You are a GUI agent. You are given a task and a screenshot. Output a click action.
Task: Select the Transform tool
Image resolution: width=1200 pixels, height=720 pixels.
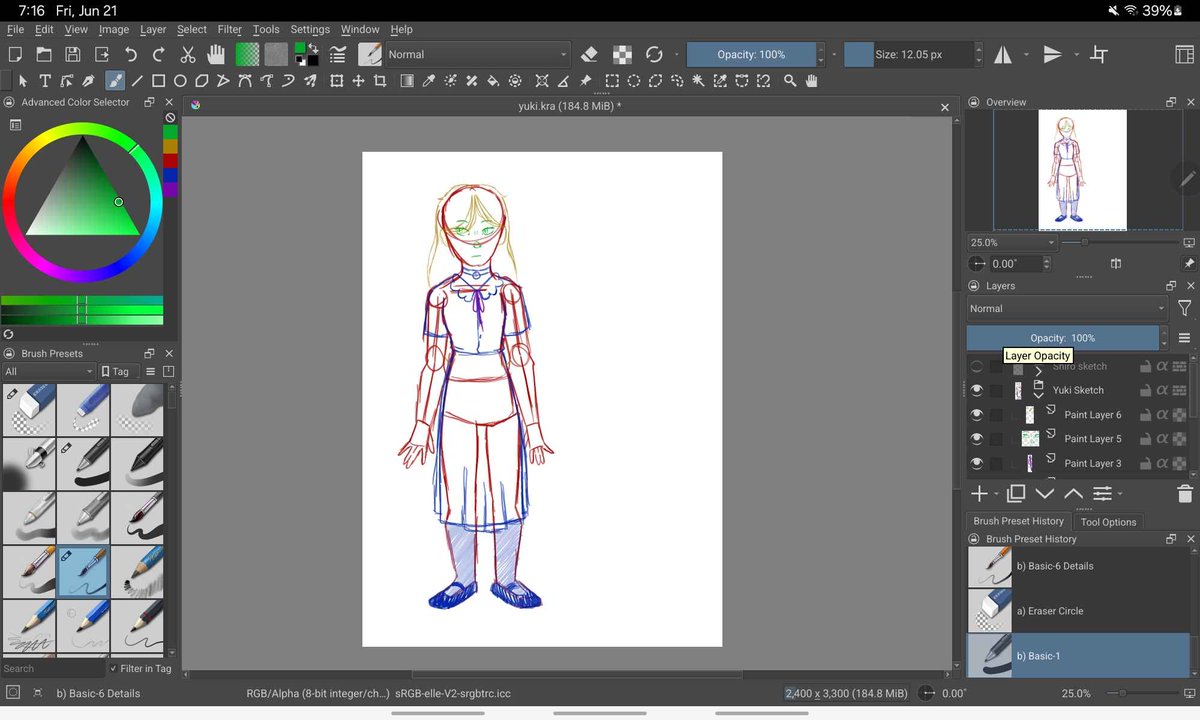[x=337, y=81]
